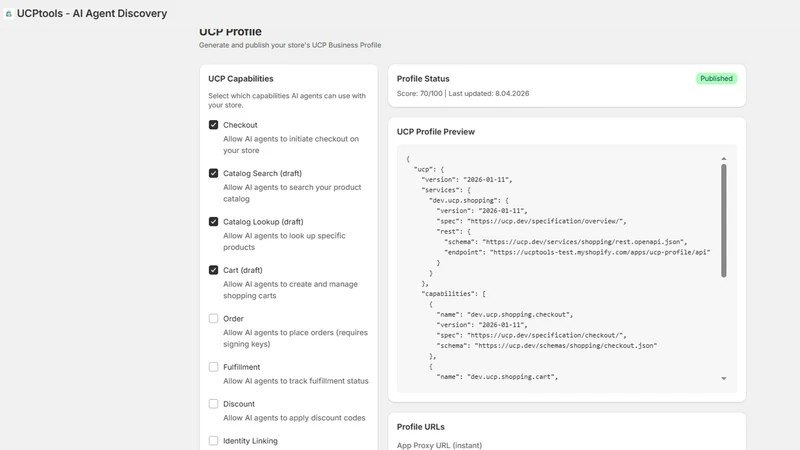This screenshot has width=800, height=450.
Task: Uncheck the Catalog Search (draft) checkbox
Action: [213, 173]
